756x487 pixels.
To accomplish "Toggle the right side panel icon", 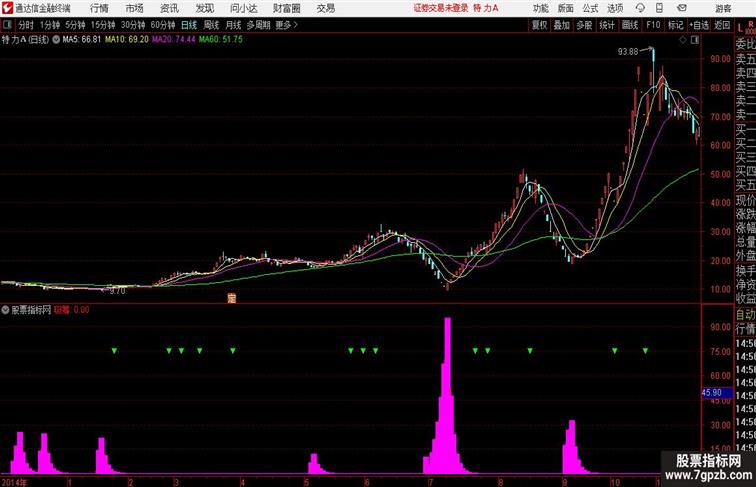I will (695, 40).
